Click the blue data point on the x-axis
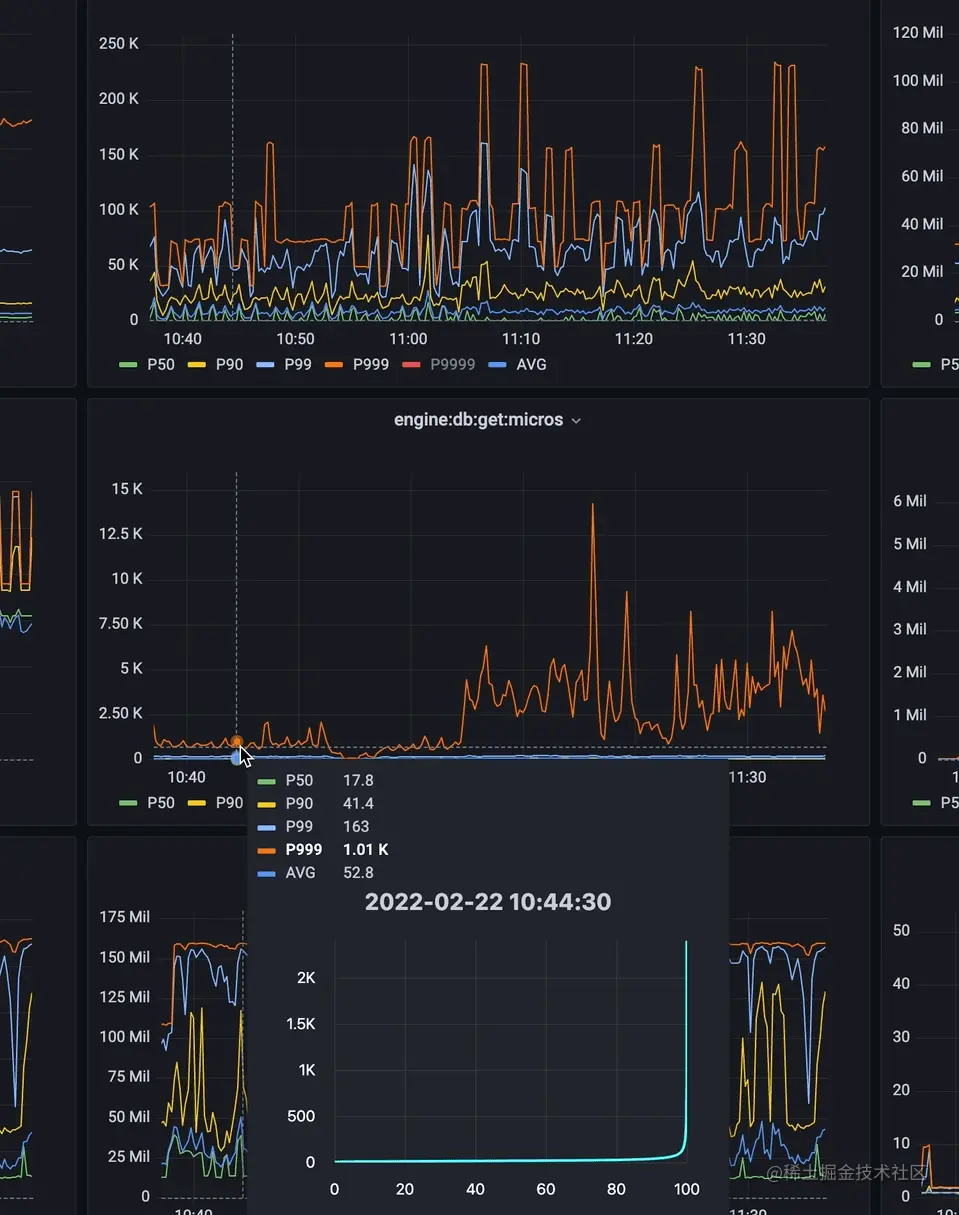The width and height of the screenshot is (959, 1215). (x=237, y=758)
